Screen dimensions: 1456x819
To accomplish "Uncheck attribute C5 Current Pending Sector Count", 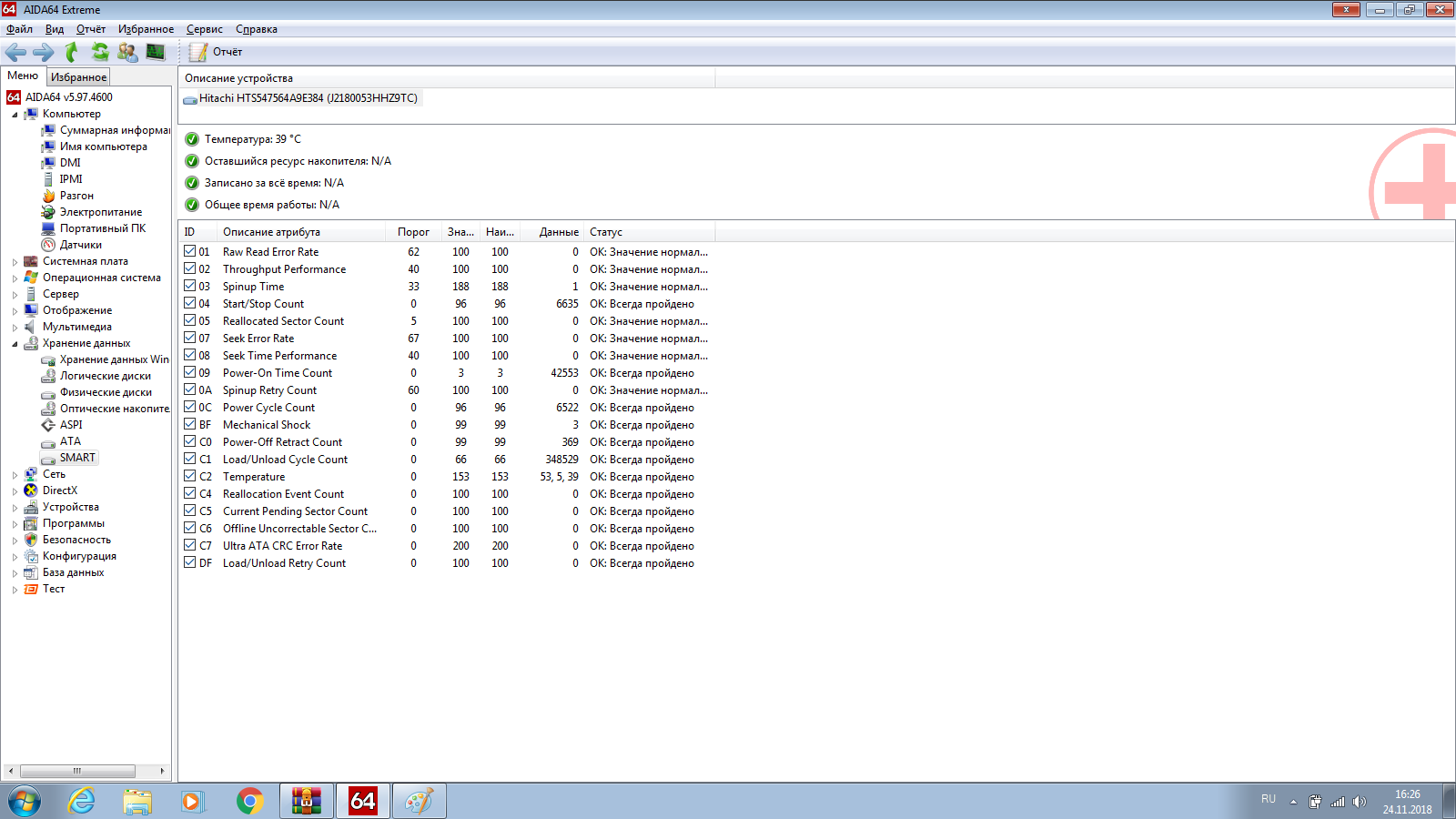I will tap(189, 511).
